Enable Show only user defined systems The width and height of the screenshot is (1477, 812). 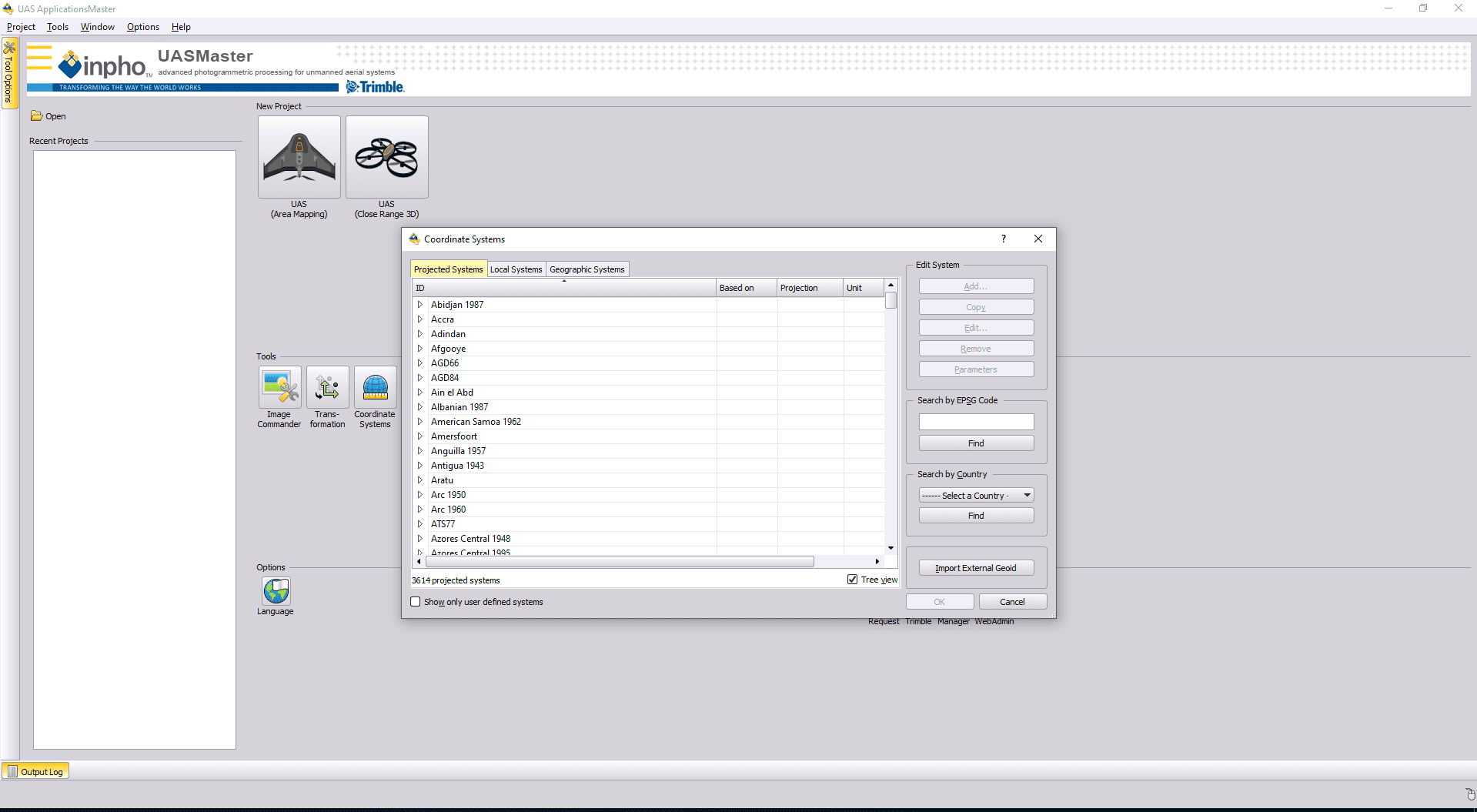tap(416, 602)
